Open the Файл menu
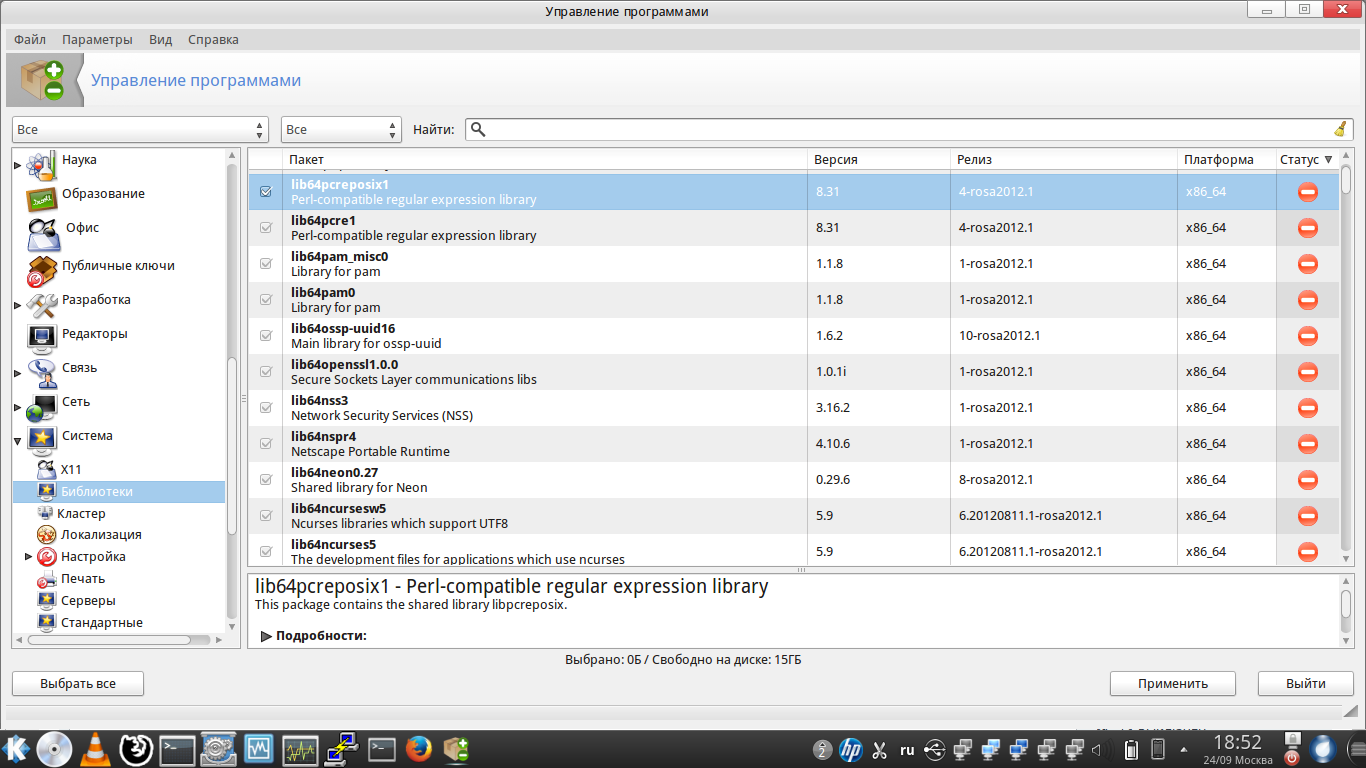The image size is (1366, 768). point(30,40)
